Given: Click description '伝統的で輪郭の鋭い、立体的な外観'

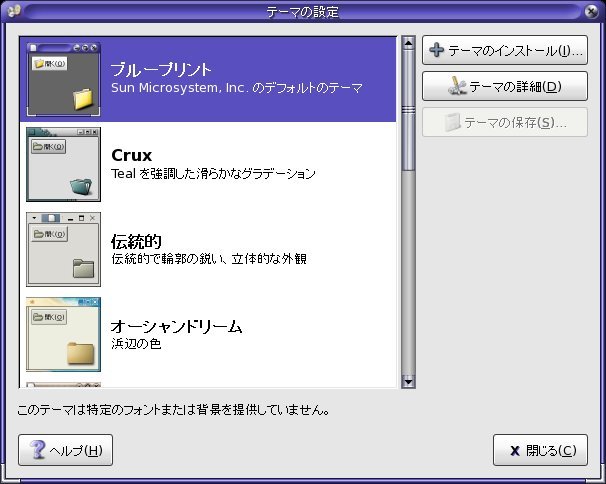Looking at the screenshot, I should tap(209, 259).
